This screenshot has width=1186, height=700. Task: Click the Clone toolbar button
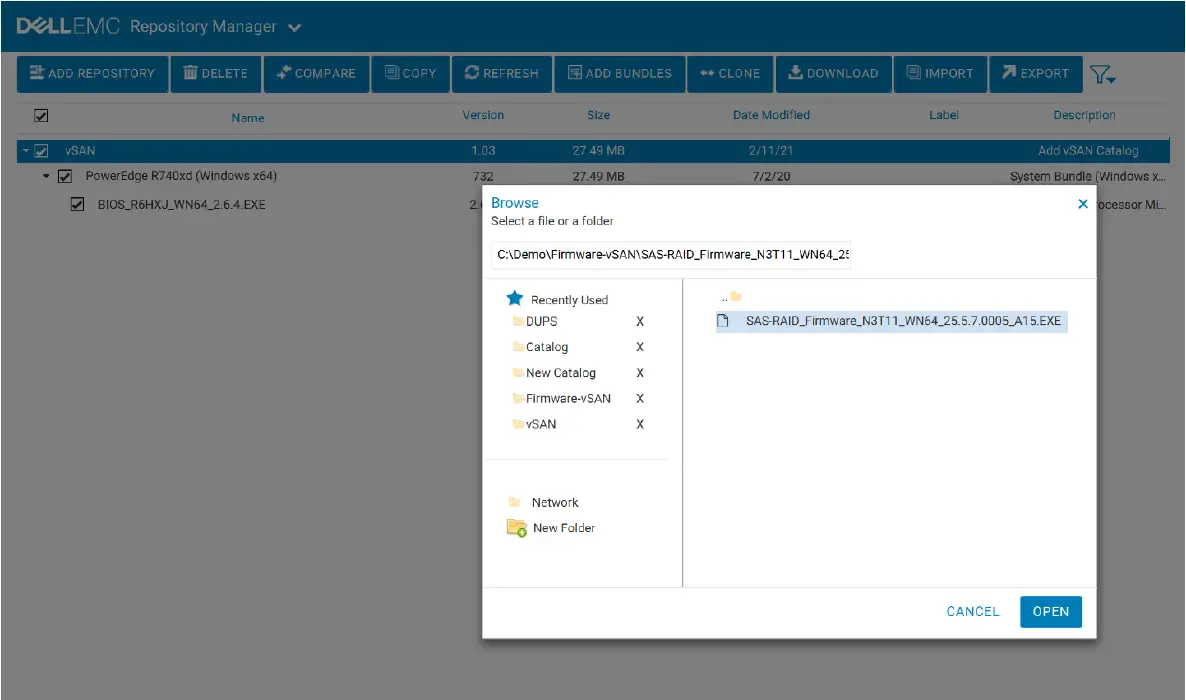pyautogui.click(x=730, y=73)
